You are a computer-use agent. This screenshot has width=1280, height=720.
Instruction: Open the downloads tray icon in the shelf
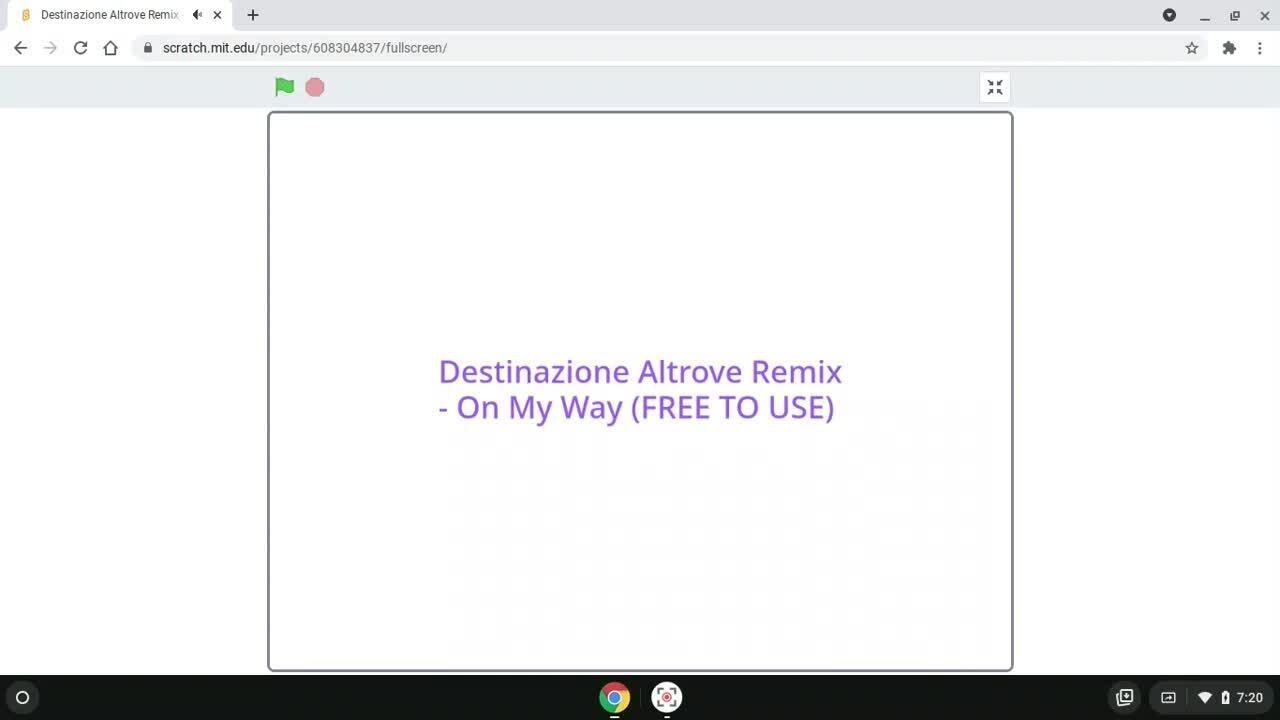[1124, 698]
